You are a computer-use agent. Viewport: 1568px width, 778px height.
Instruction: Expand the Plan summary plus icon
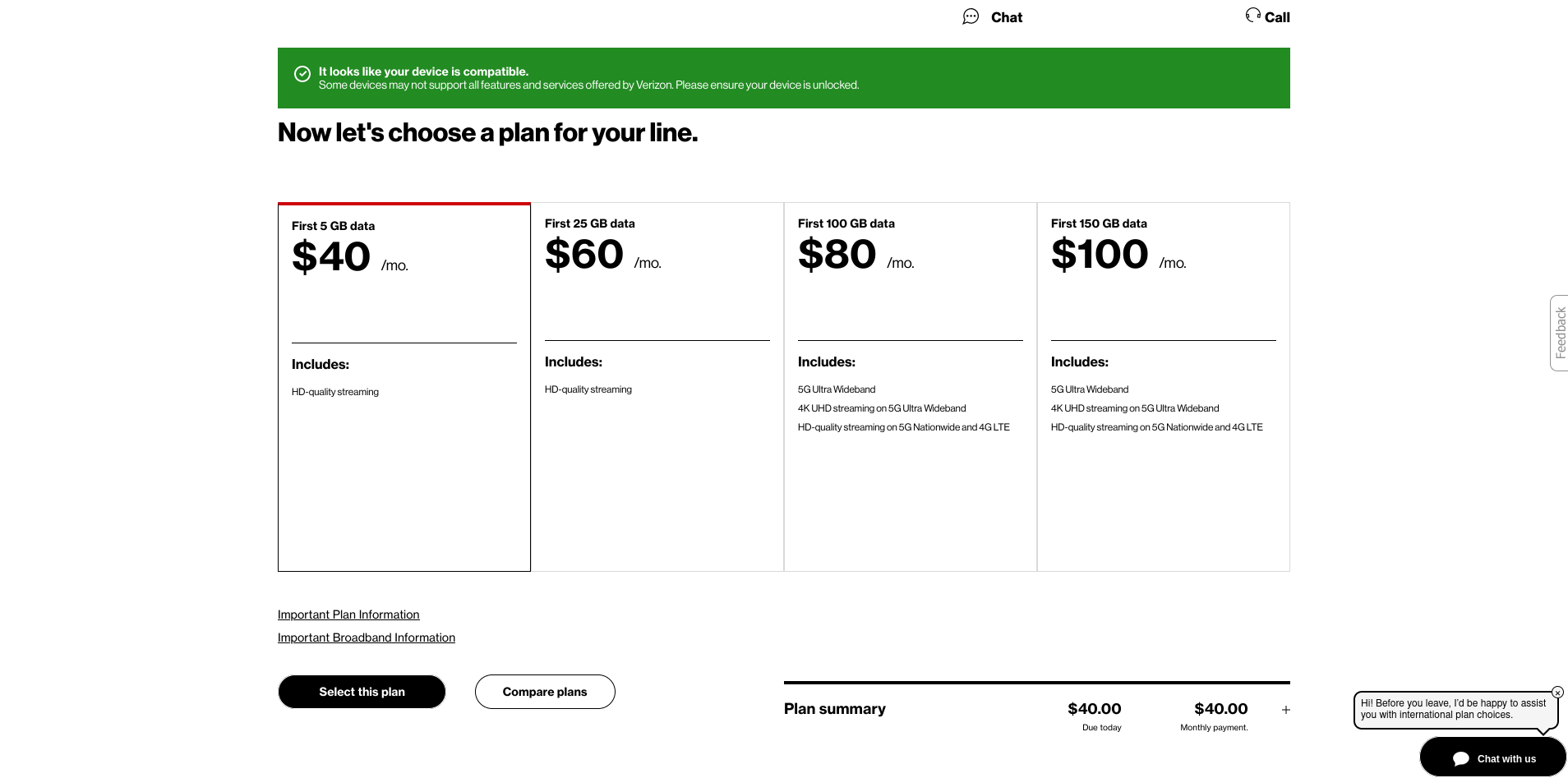point(1286,710)
